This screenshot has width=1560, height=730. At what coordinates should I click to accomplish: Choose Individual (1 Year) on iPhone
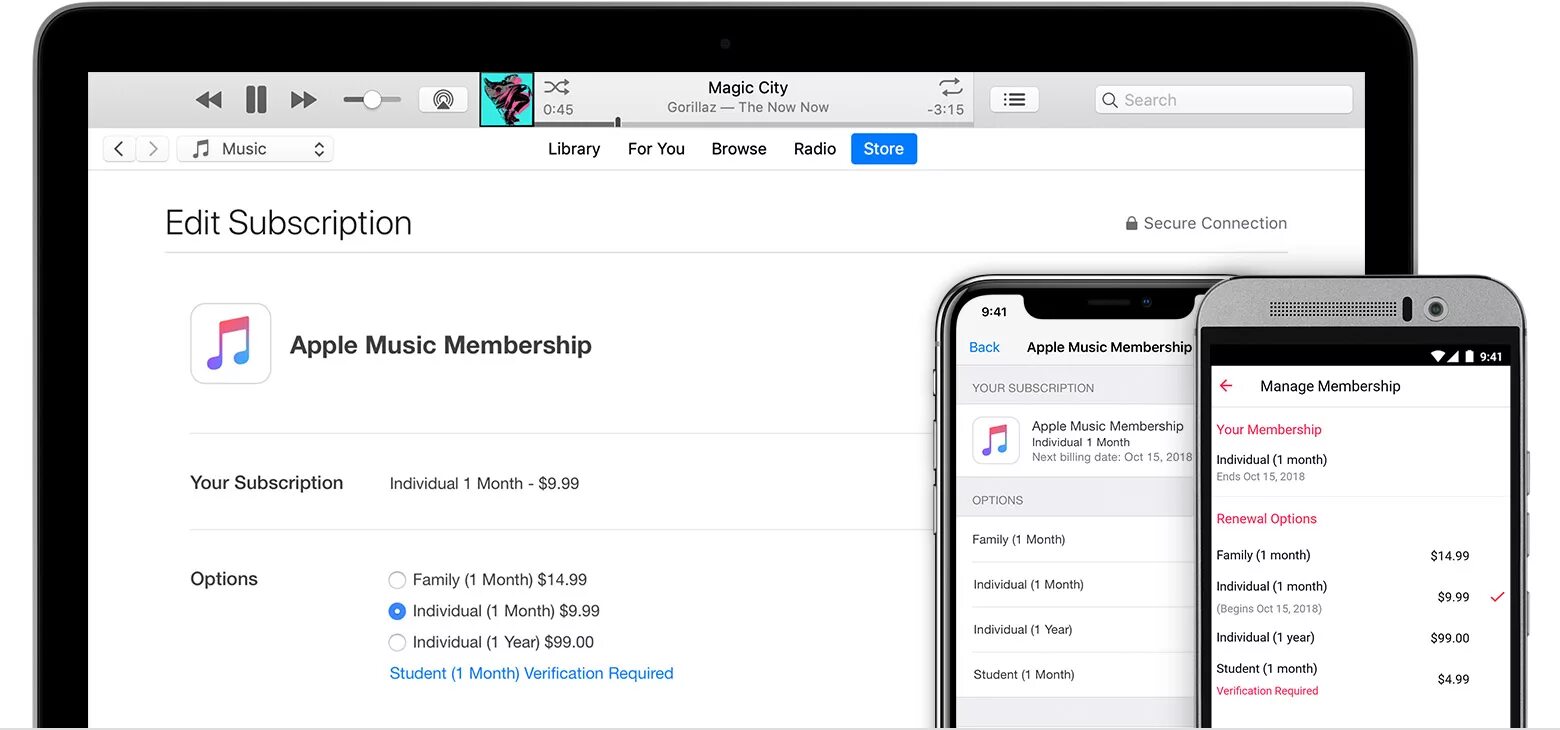1076,630
